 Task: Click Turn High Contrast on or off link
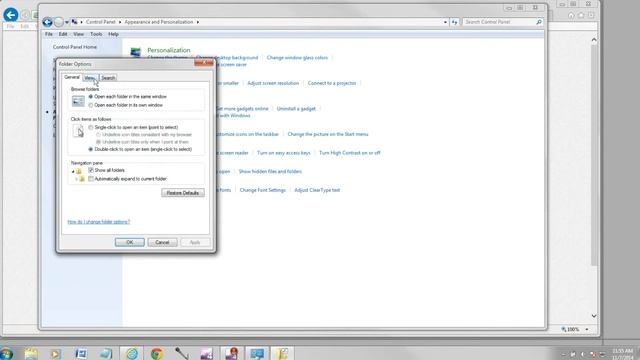350,153
